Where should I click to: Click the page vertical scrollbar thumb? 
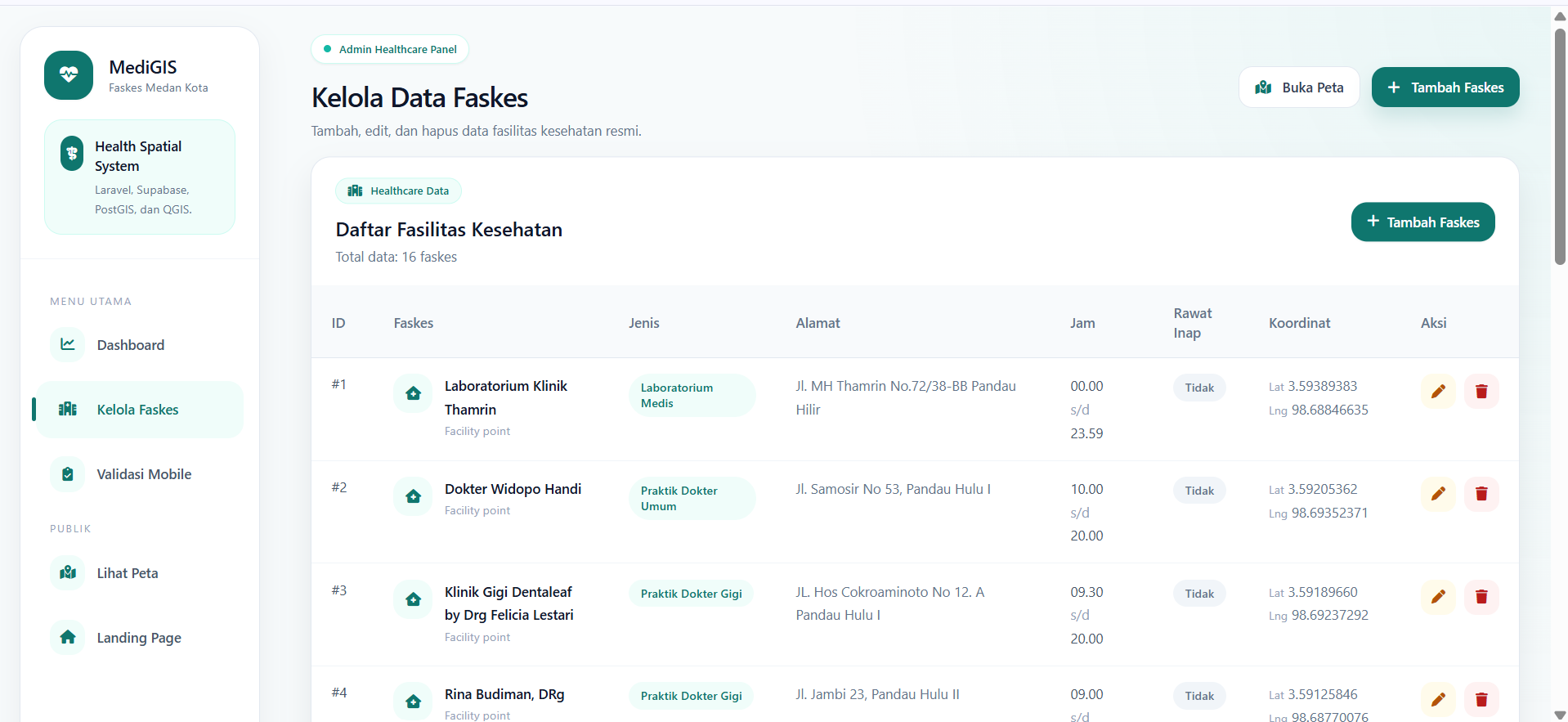tap(1560, 147)
